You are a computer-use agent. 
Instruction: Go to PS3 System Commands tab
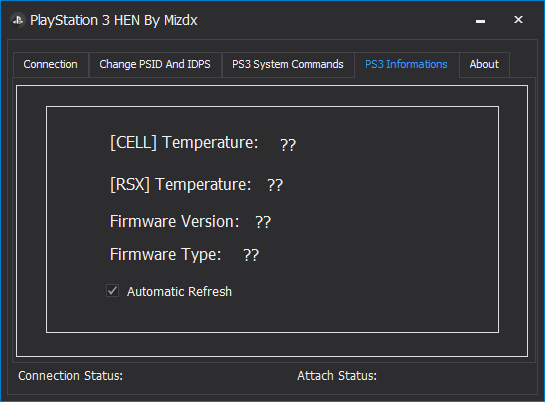(288, 65)
